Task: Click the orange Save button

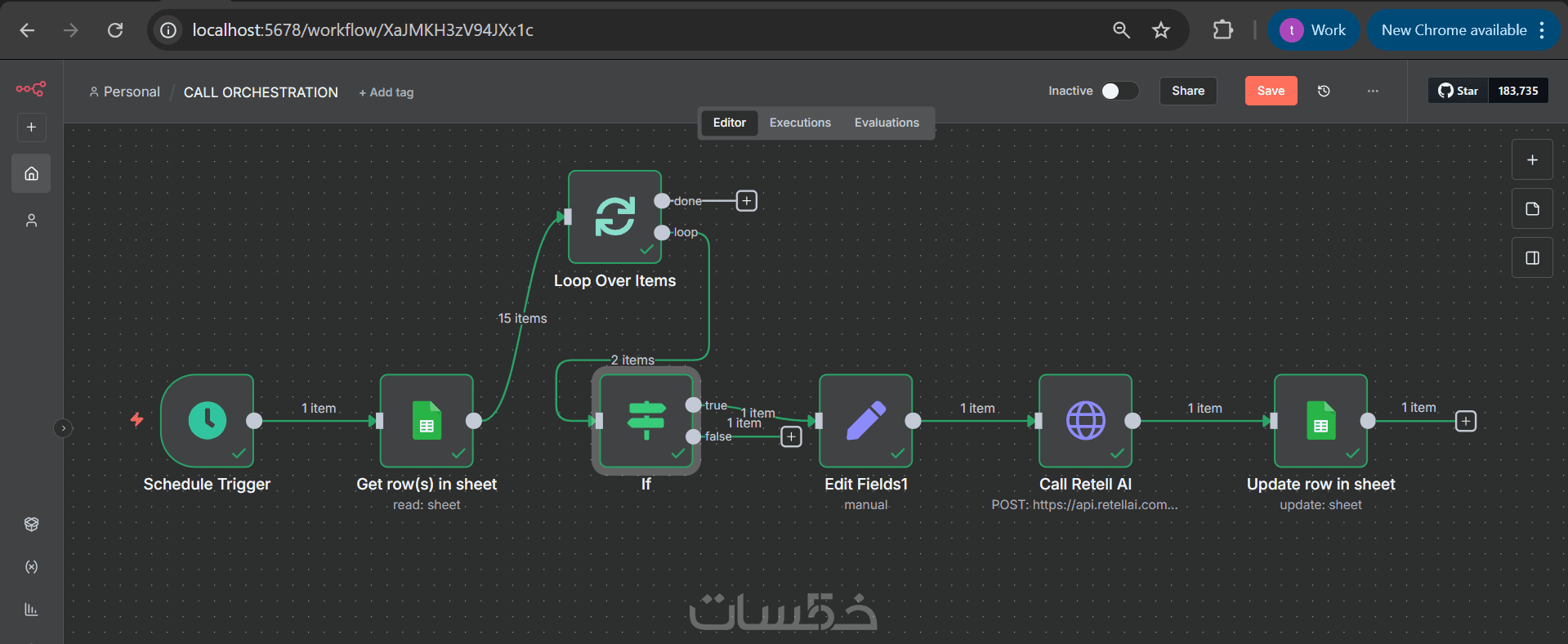Action: (1271, 91)
